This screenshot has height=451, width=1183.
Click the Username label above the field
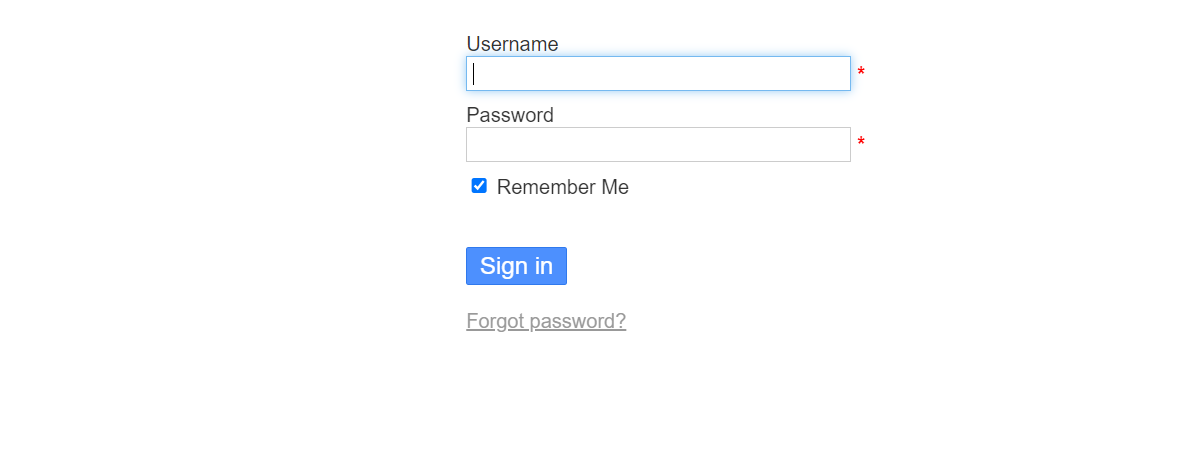point(512,44)
